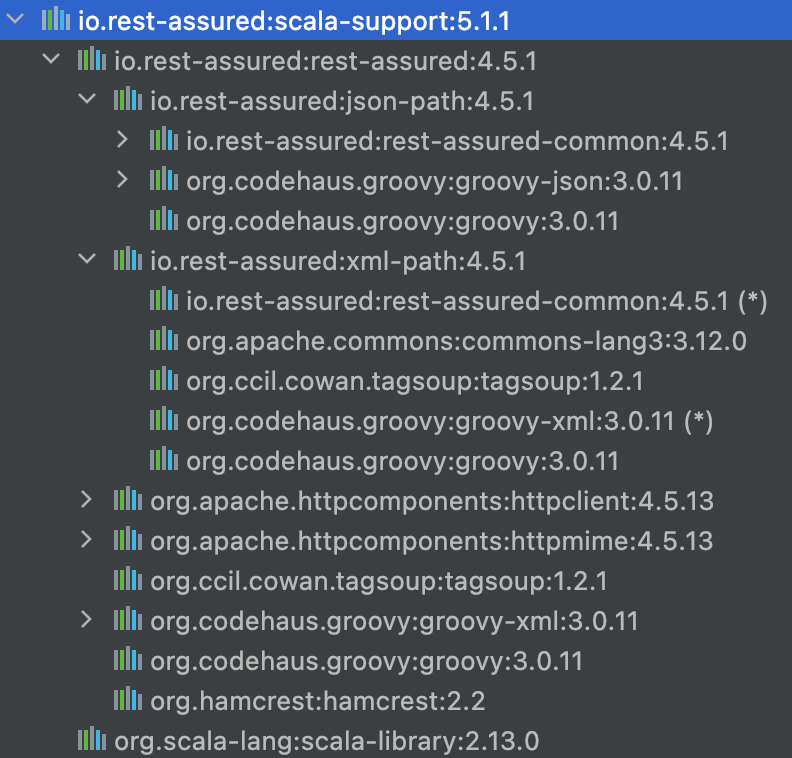Click library icon of xml-path:4.5.1
The image size is (792, 758).
click(x=128, y=259)
